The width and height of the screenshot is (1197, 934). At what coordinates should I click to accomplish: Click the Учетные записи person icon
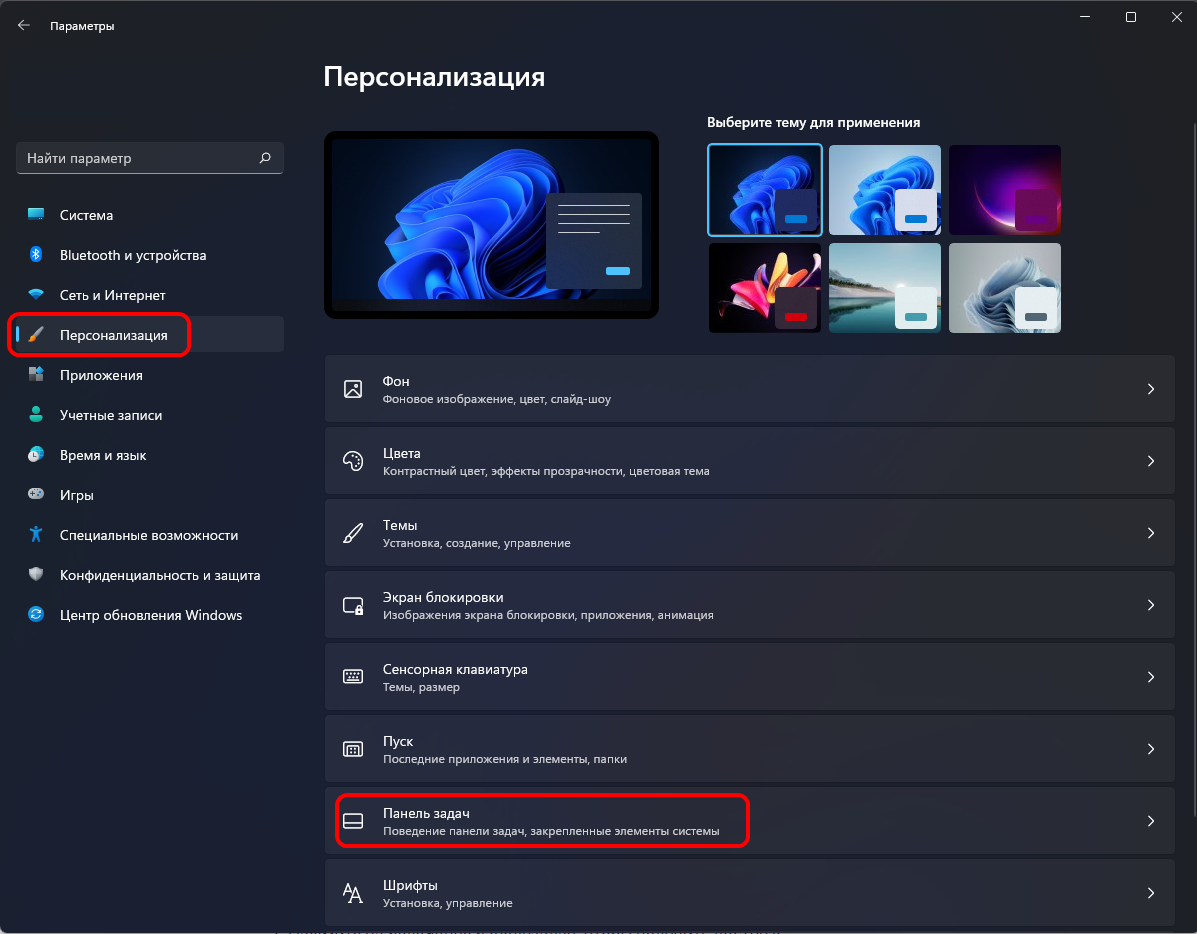36,415
